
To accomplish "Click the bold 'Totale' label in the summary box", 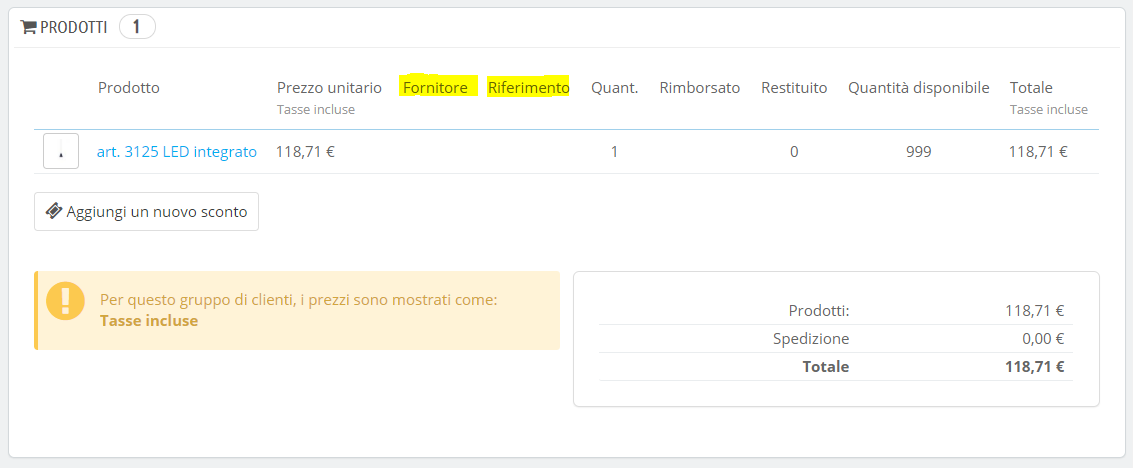I will coord(825,367).
